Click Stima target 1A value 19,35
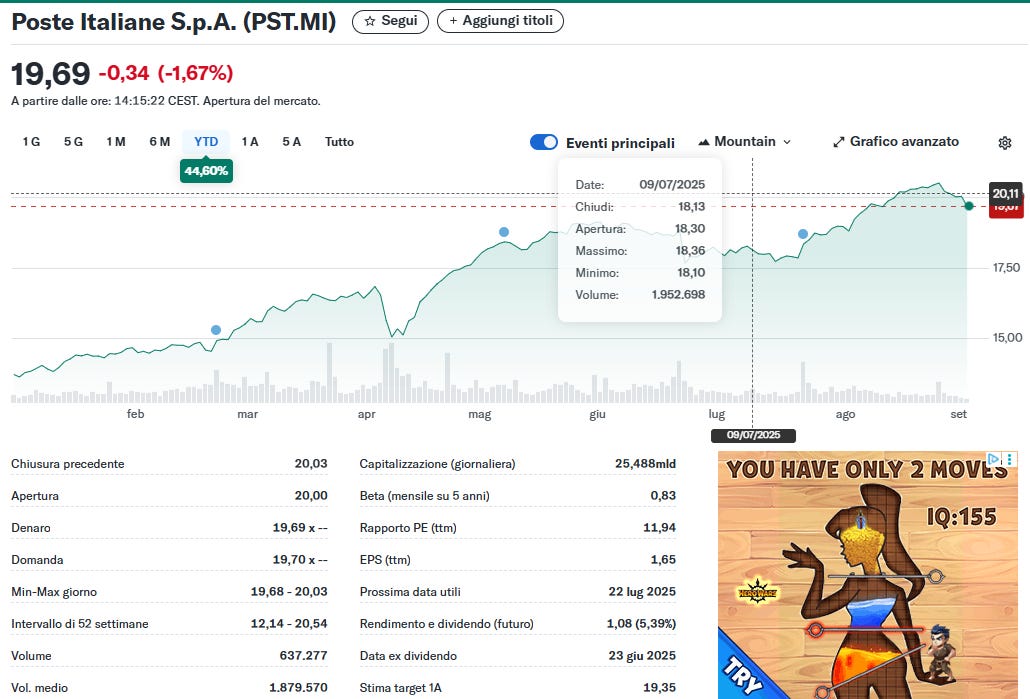Image resolution: width=1030 pixels, height=699 pixels. pyautogui.click(x=660, y=688)
